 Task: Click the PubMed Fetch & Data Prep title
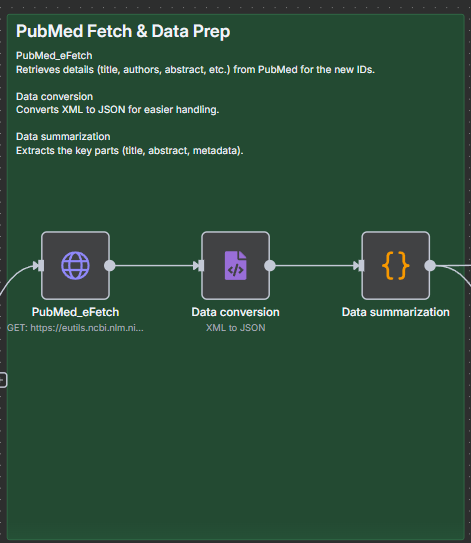pos(123,31)
